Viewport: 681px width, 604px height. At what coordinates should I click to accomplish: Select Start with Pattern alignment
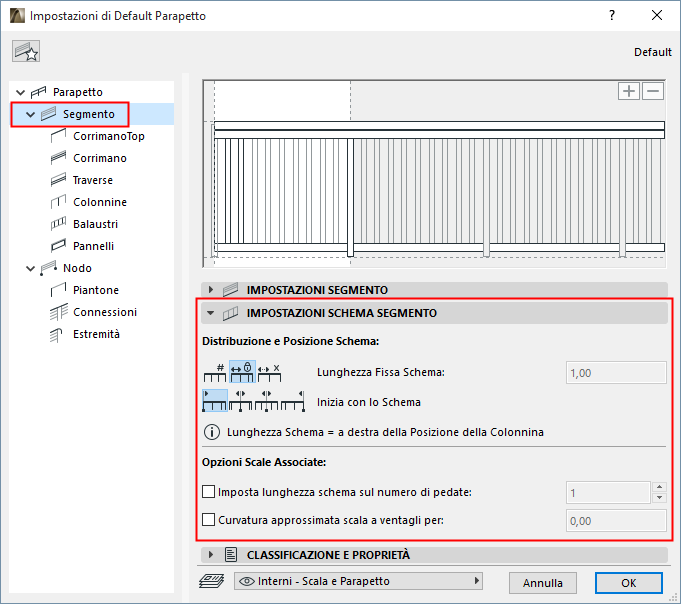click(x=215, y=400)
